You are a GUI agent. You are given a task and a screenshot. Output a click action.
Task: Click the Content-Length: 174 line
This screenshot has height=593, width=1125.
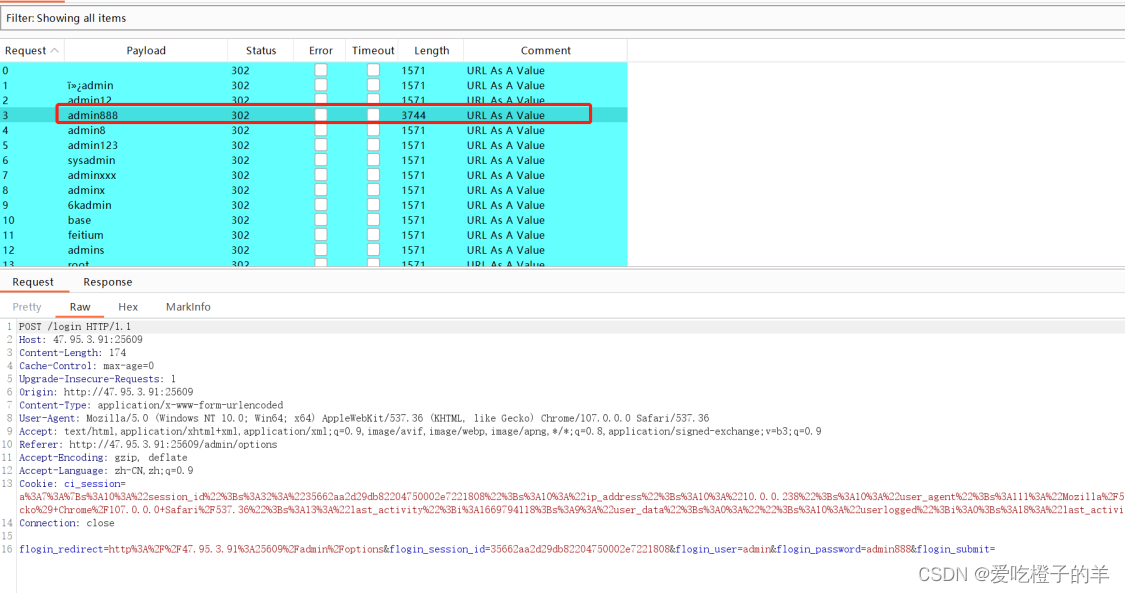[72, 353]
